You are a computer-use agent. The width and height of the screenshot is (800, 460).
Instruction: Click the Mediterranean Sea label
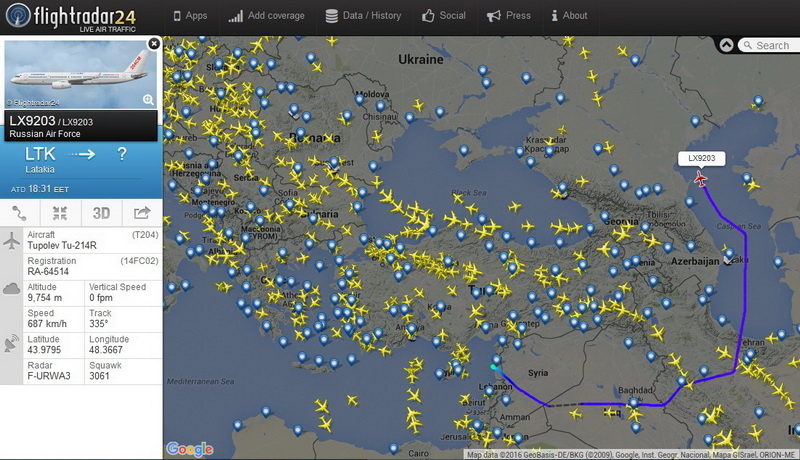coord(201,381)
